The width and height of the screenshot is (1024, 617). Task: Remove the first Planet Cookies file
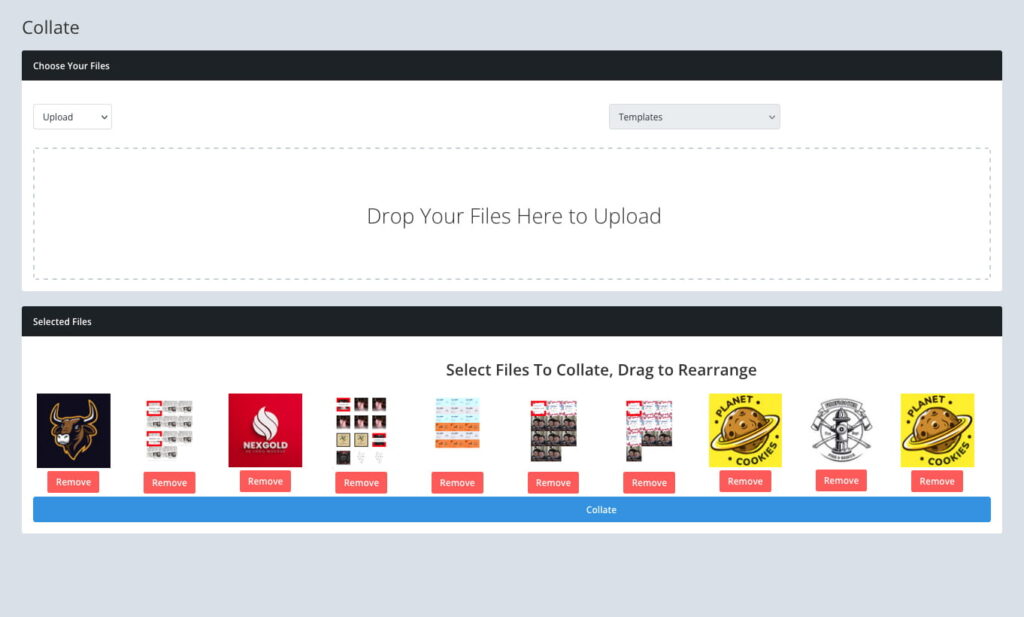click(745, 481)
